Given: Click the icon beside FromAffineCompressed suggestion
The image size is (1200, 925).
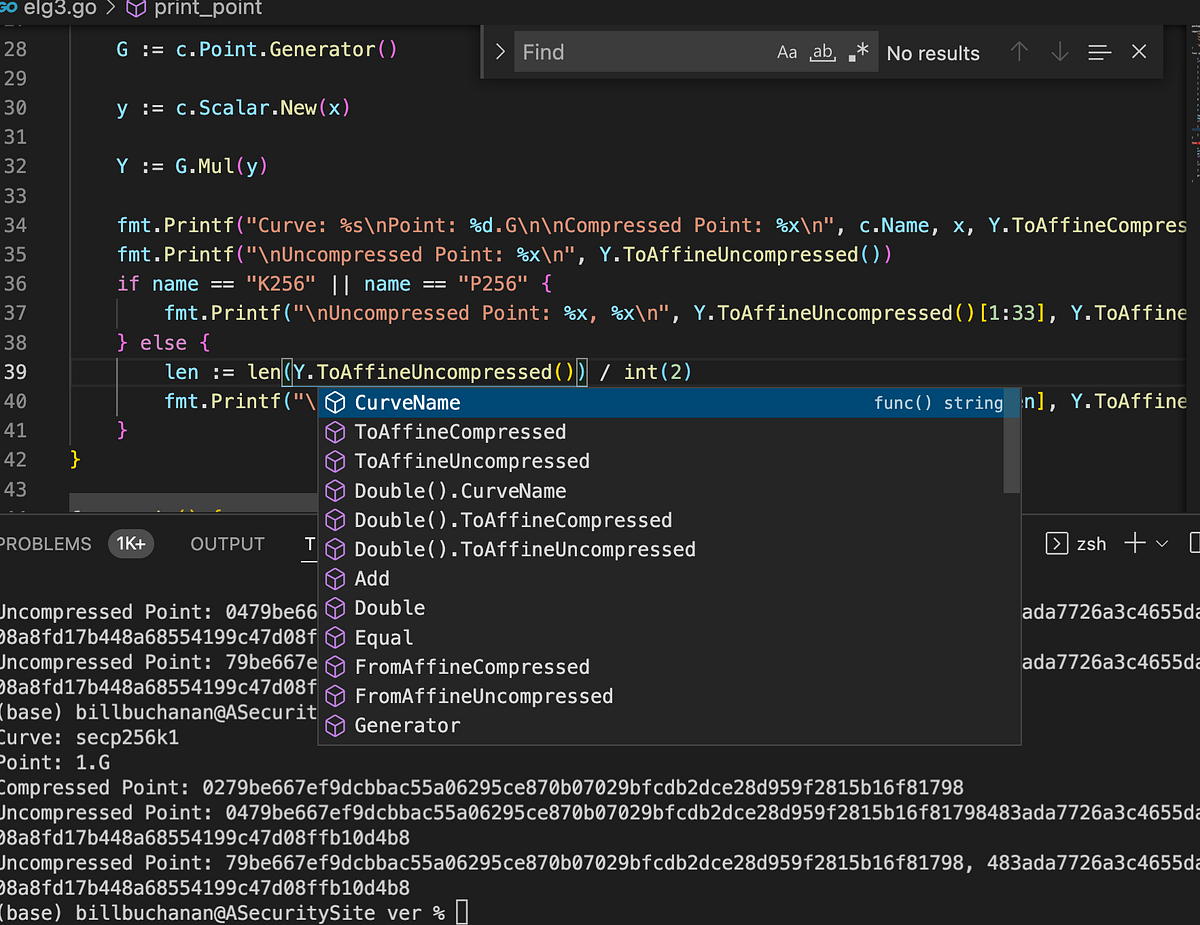Looking at the screenshot, I should click(336, 667).
